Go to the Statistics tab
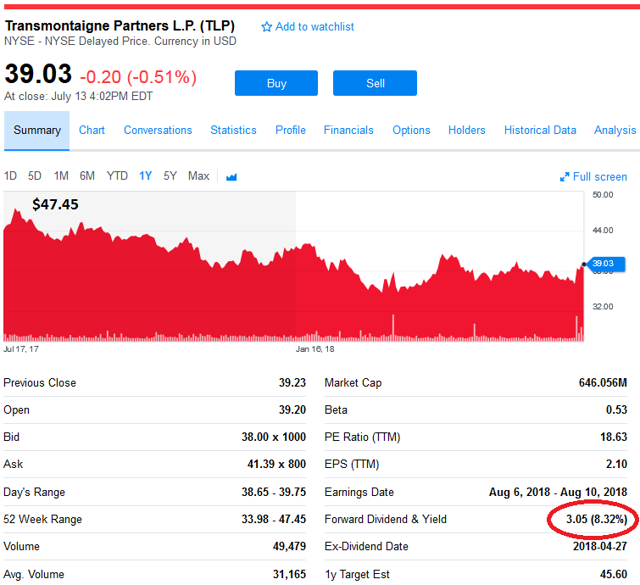Screen dimensions: 640x585 tap(233, 130)
